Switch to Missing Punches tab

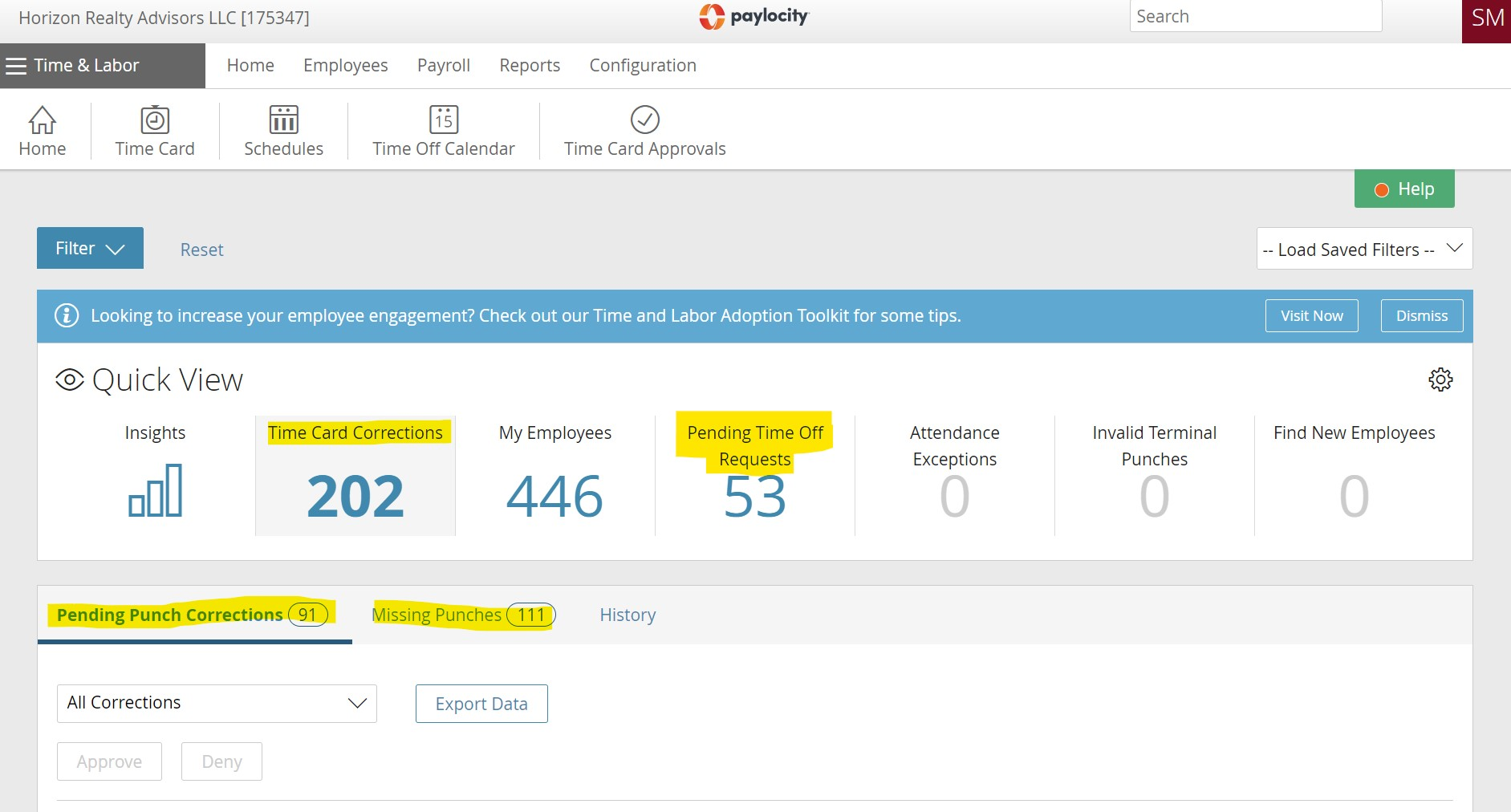[463, 615]
